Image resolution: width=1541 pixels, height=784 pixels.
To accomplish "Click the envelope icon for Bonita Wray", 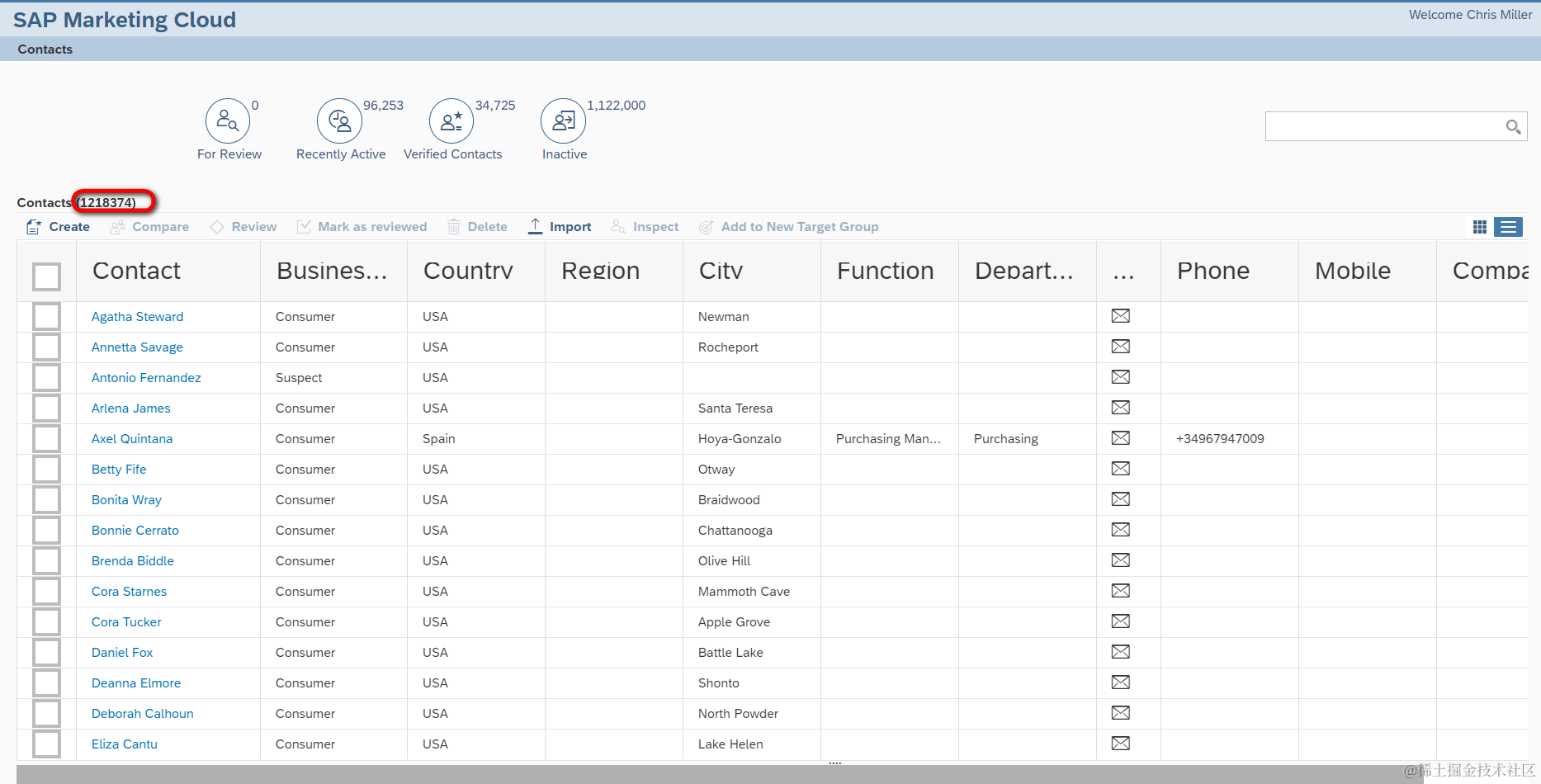I will pyautogui.click(x=1121, y=499).
